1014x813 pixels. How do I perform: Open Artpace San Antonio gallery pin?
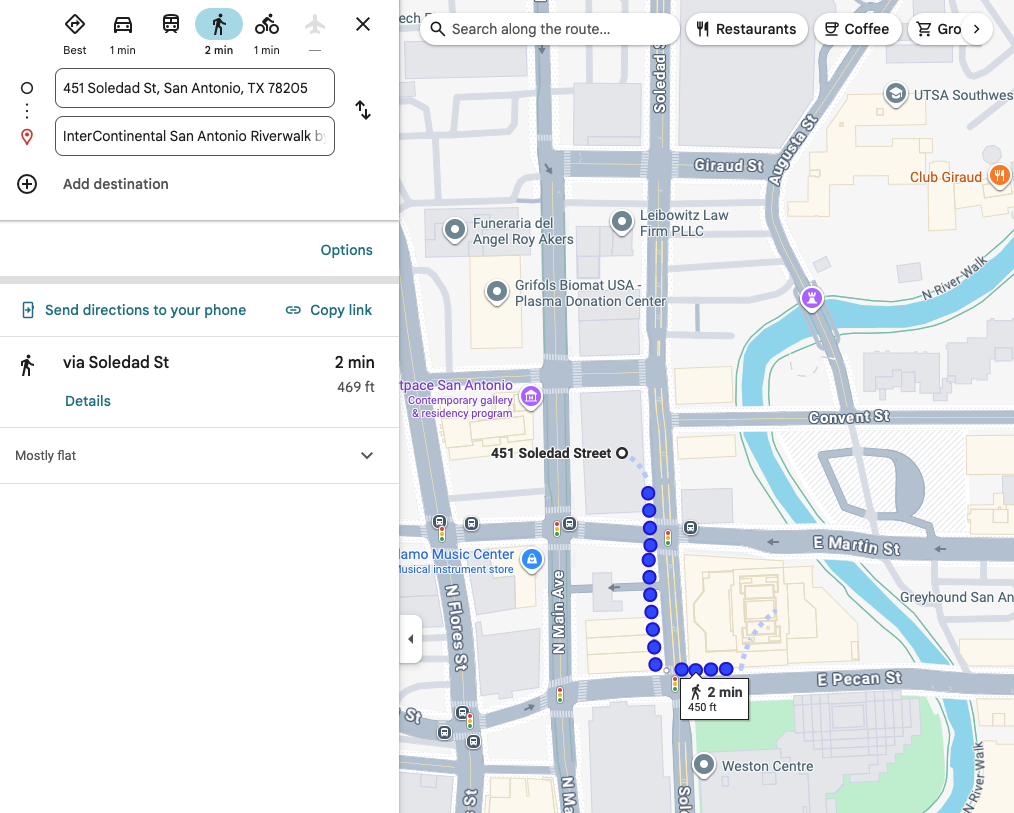coord(531,396)
